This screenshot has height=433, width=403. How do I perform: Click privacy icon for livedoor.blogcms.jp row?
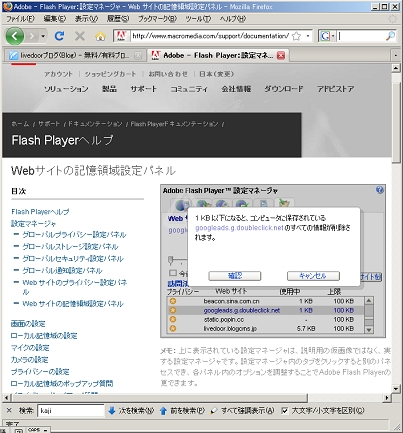tap(173, 329)
